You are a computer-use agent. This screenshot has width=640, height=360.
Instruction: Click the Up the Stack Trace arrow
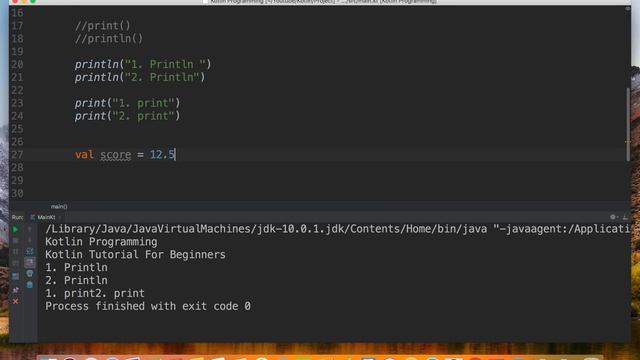pos(30,229)
